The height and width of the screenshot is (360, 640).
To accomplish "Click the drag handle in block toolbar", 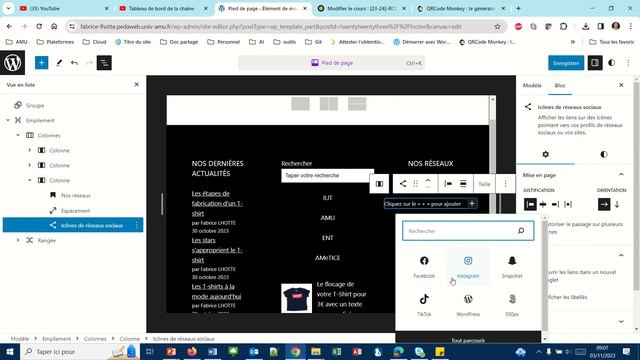I will click(x=416, y=184).
